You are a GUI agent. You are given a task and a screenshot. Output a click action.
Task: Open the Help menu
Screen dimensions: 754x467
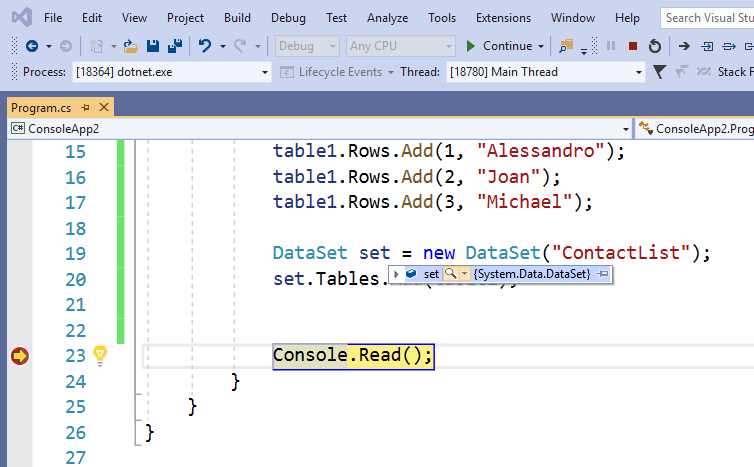click(627, 18)
